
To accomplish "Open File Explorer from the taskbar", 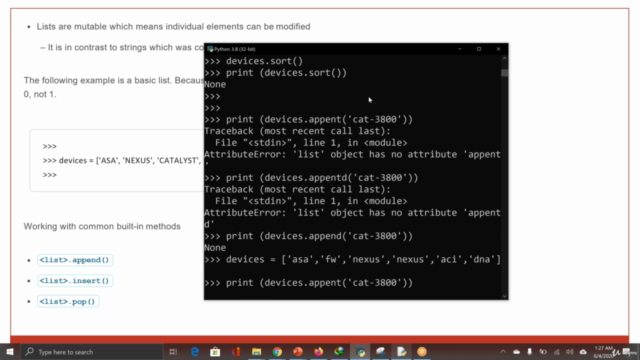I will (x=256, y=351).
